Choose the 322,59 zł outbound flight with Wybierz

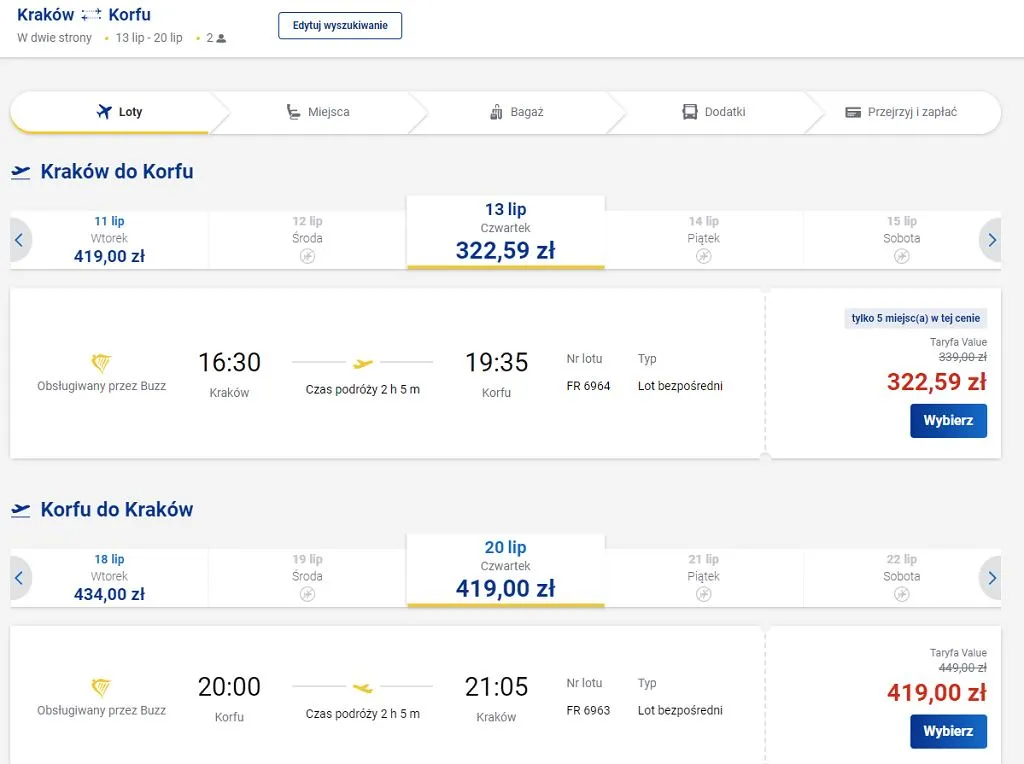pyautogui.click(x=948, y=421)
